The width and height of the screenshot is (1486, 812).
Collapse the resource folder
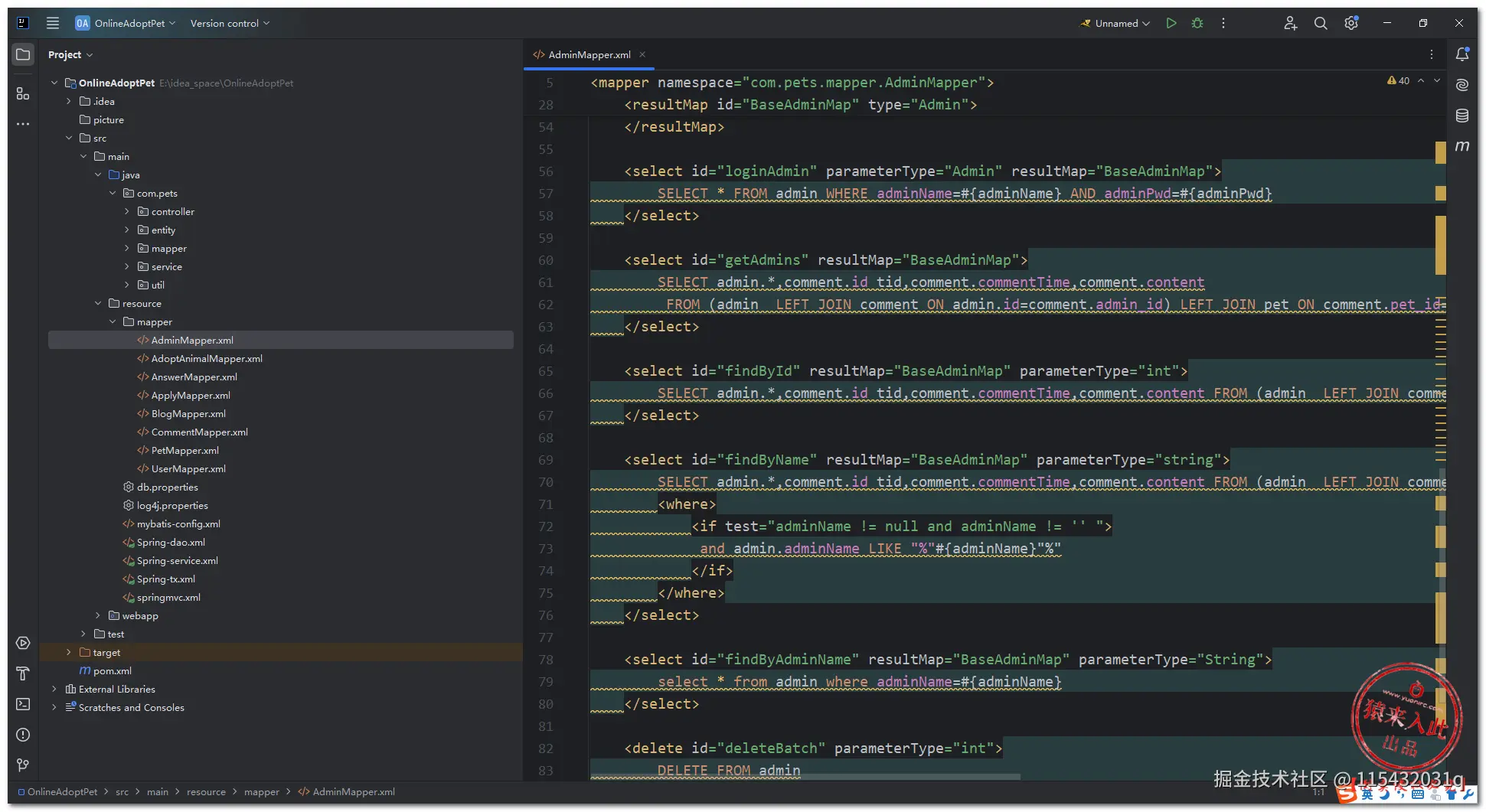(x=98, y=303)
